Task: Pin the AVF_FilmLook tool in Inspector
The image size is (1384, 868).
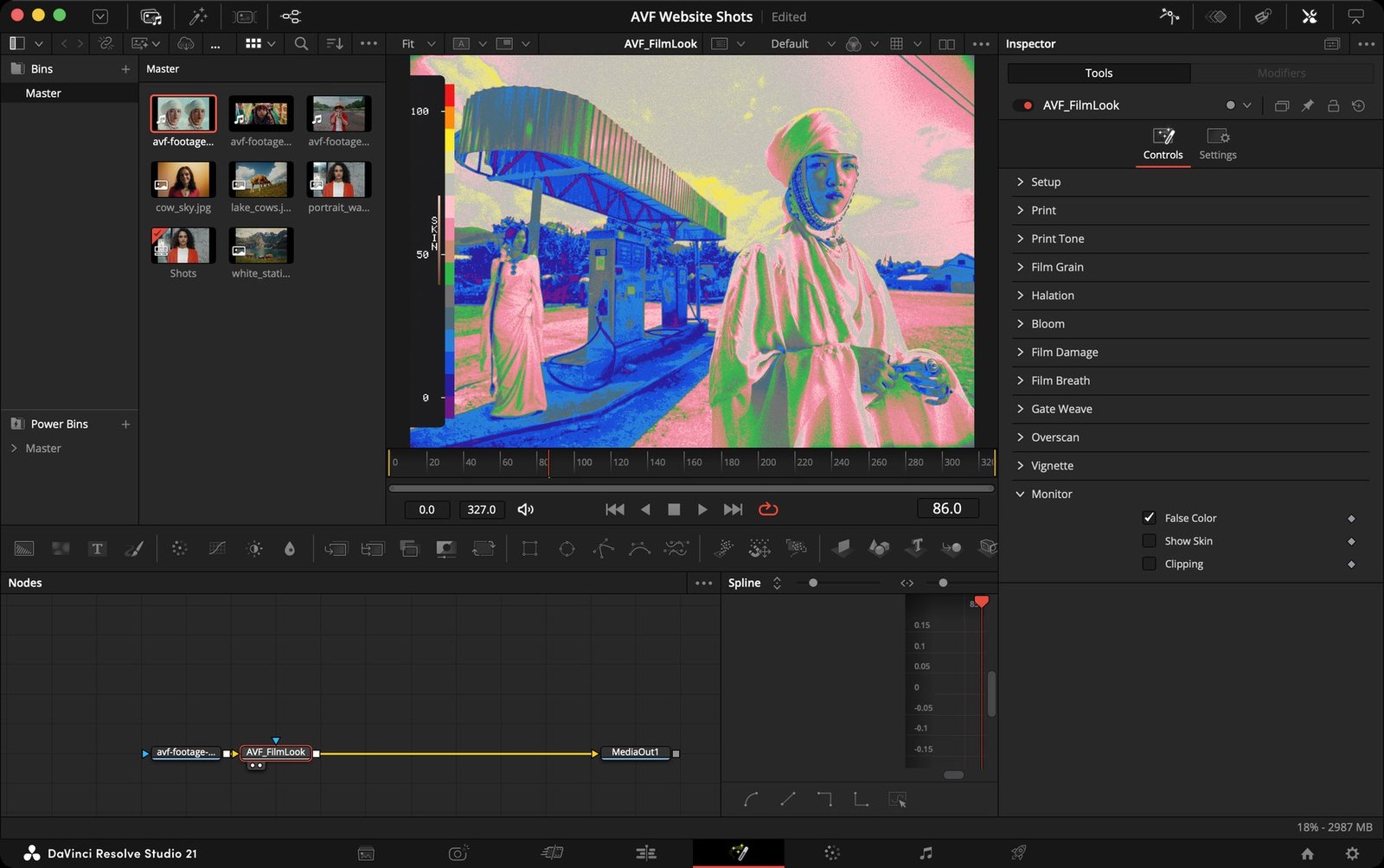Action: click(1307, 105)
